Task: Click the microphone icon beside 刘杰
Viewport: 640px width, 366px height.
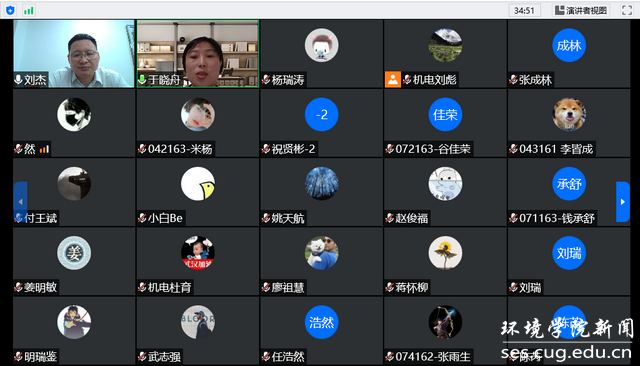Action: 18,80
